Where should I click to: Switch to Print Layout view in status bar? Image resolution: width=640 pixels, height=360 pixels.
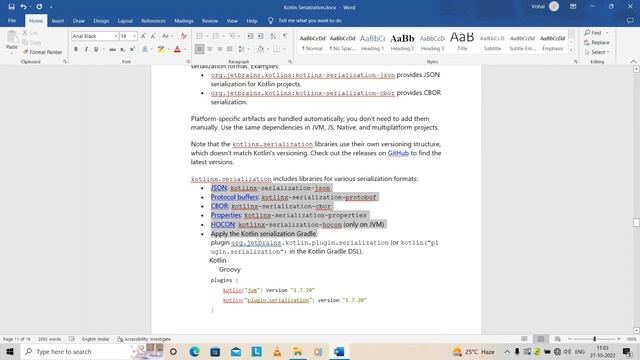coord(541,339)
